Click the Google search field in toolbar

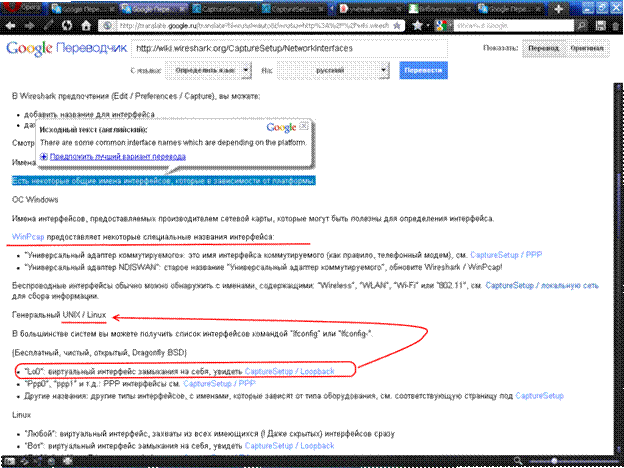[513, 26]
